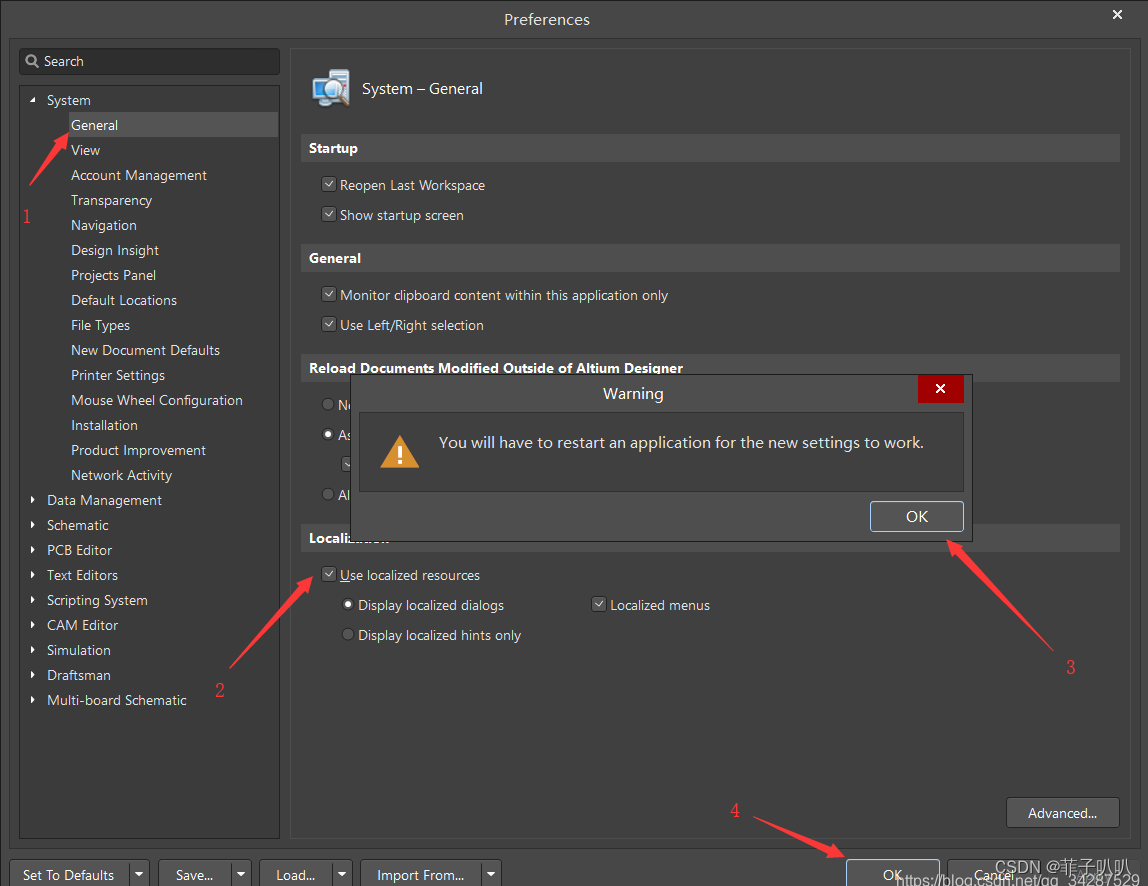Click the Load... button

click(296, 874)
